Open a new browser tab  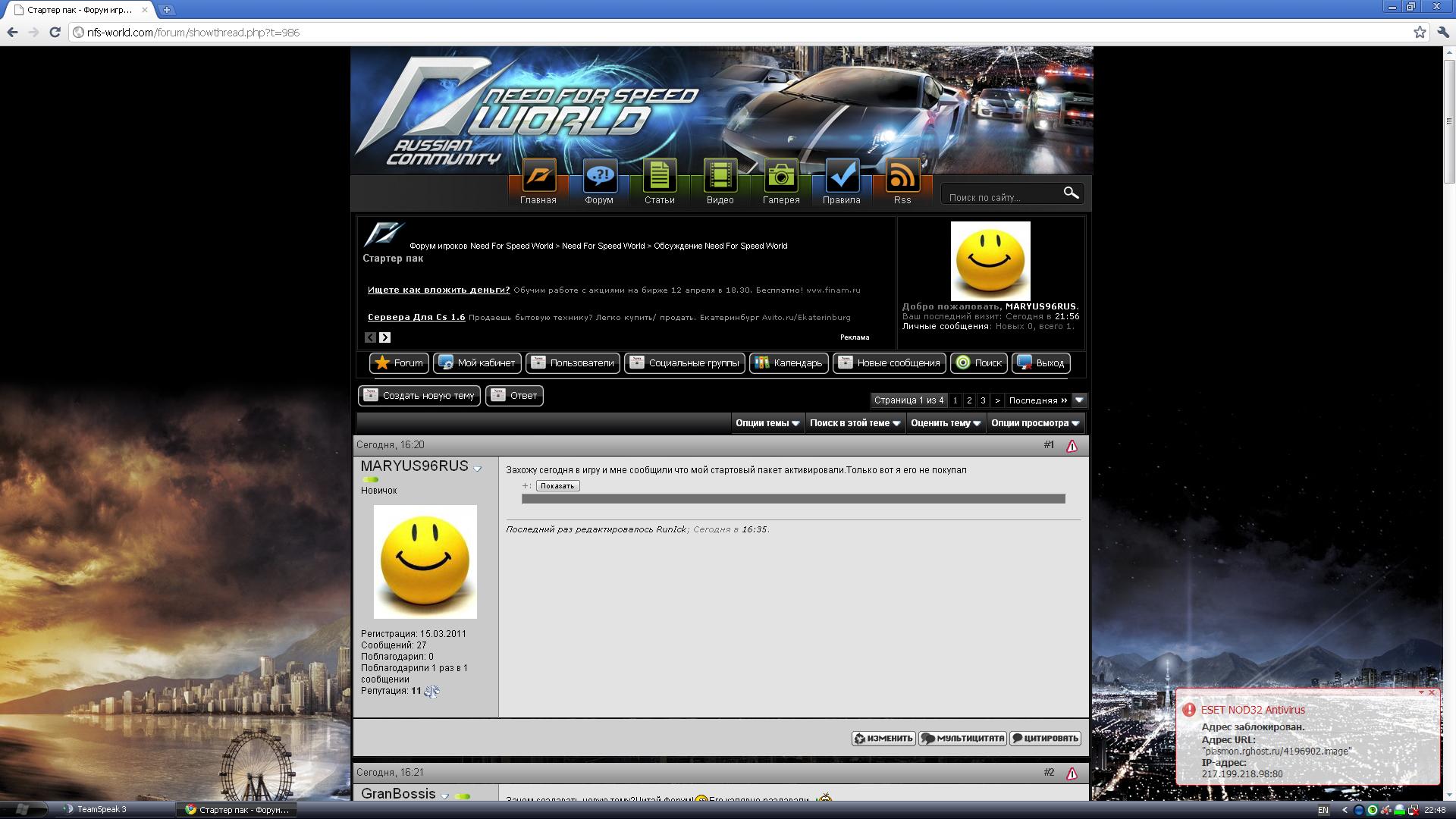point(167,10)
